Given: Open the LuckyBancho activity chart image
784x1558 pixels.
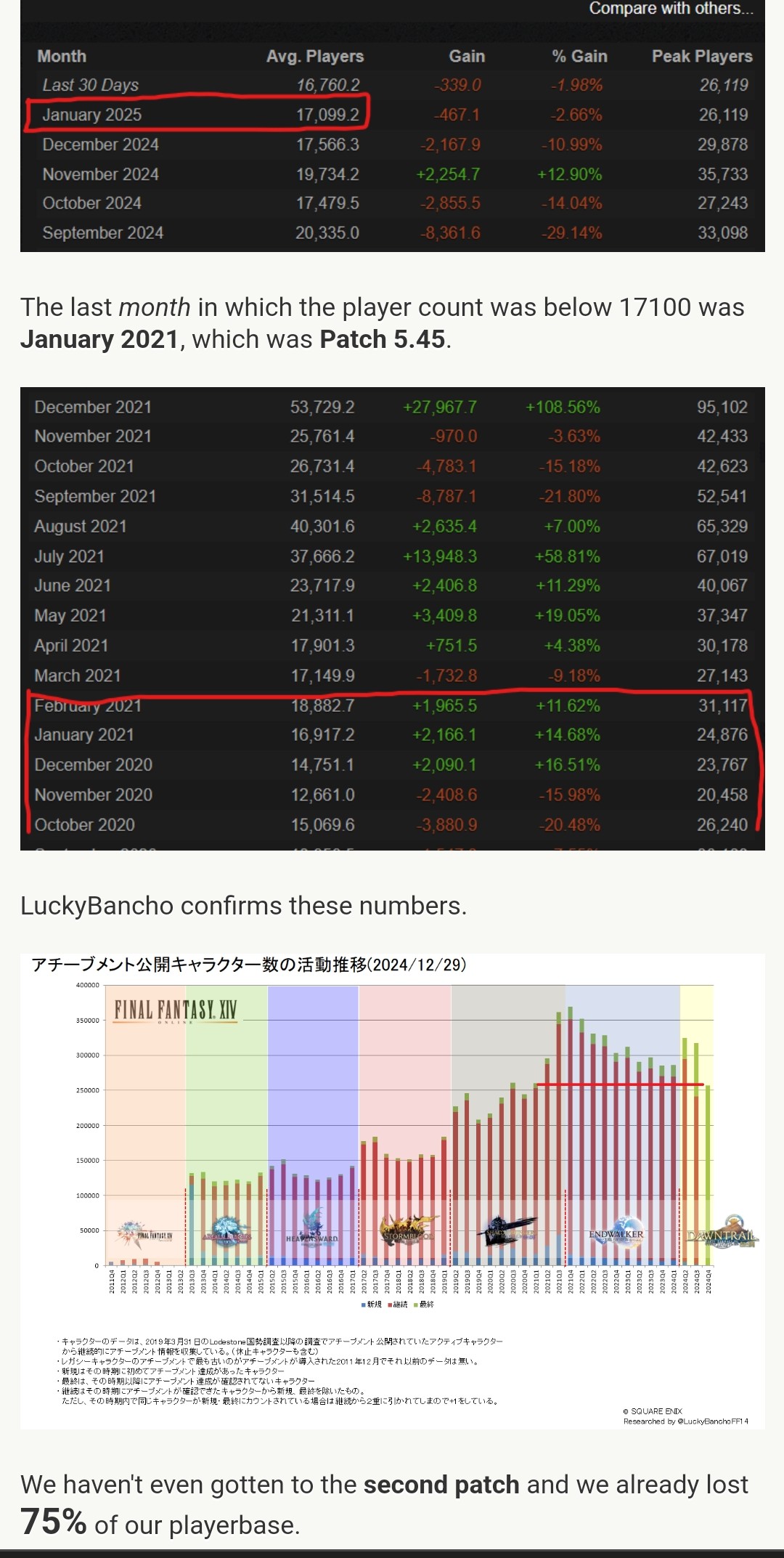Looking at the screenshot, I should point(392,1191).
